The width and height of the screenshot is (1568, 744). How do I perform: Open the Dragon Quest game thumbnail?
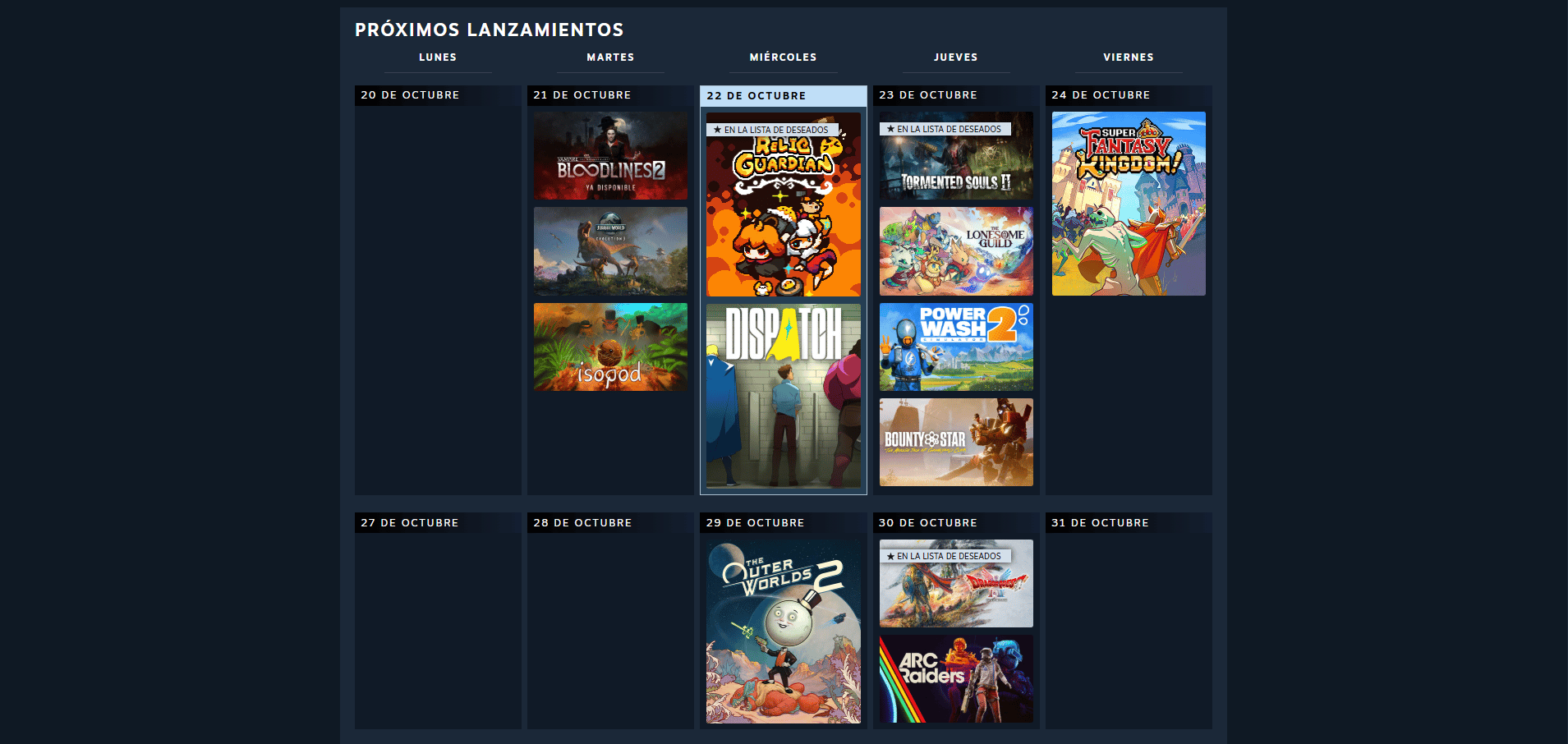(956, 584)
